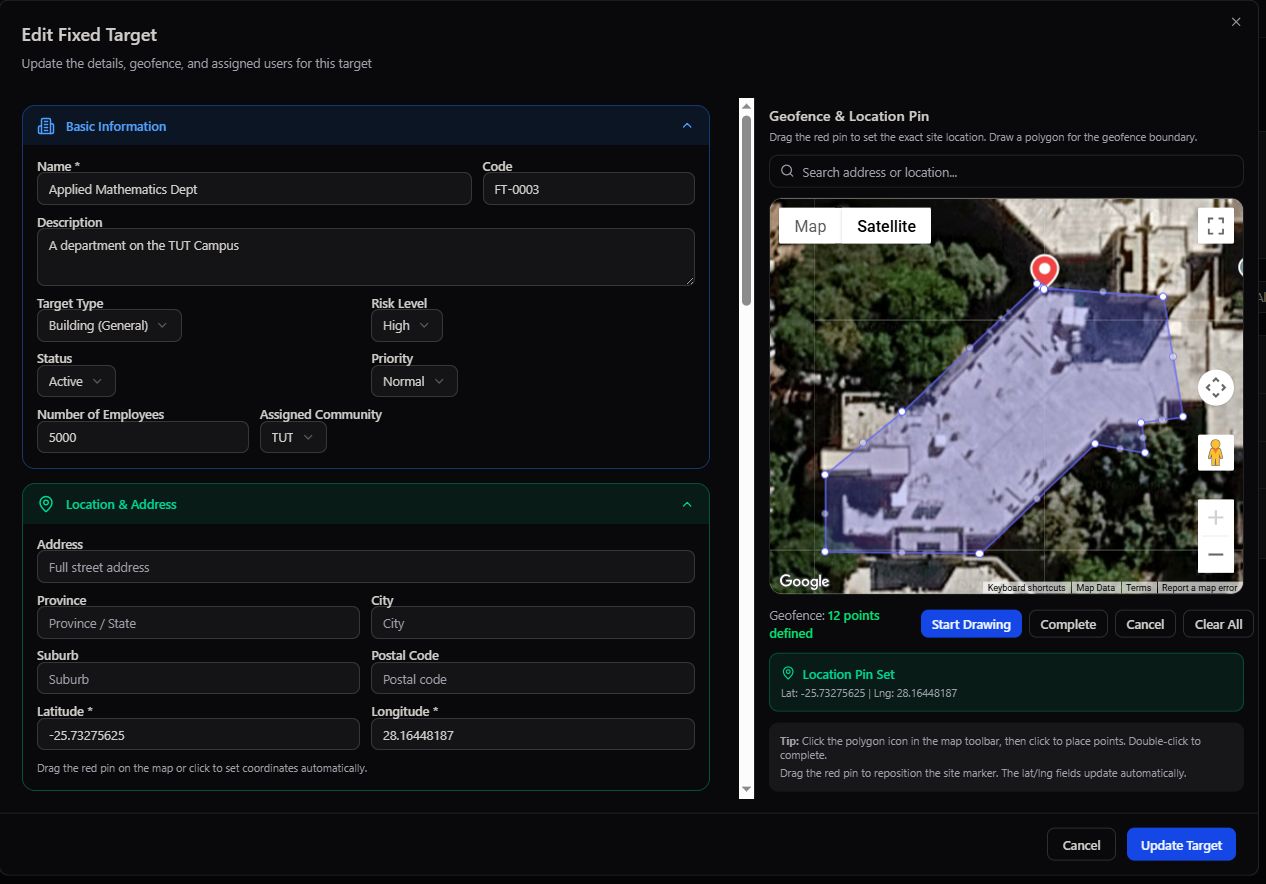The width and height of the screenshot is (1266, 884).
Task: Focus the Latitude input field
Action: [198, 735]
